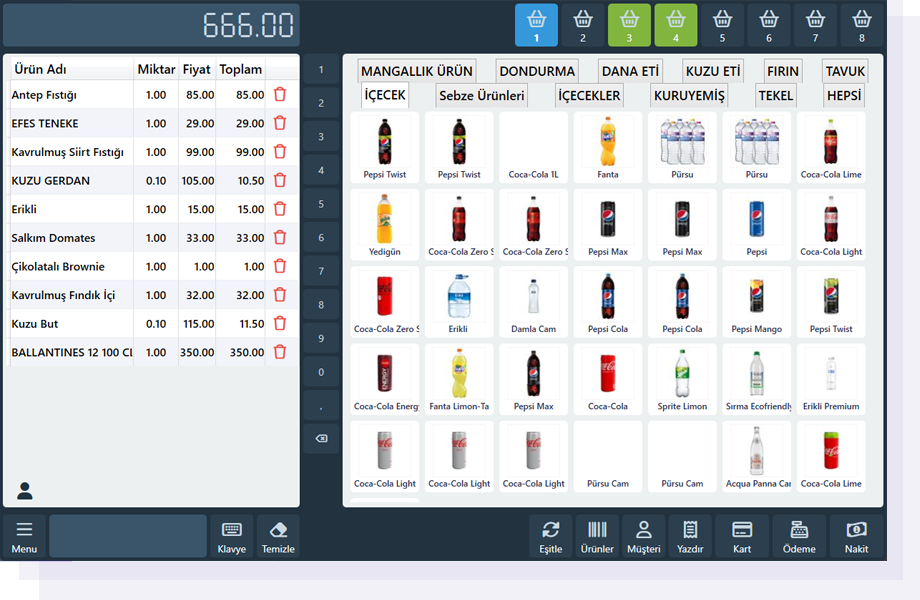Tap numpad key 9
The image size is (920, 600).
point(321,338)
